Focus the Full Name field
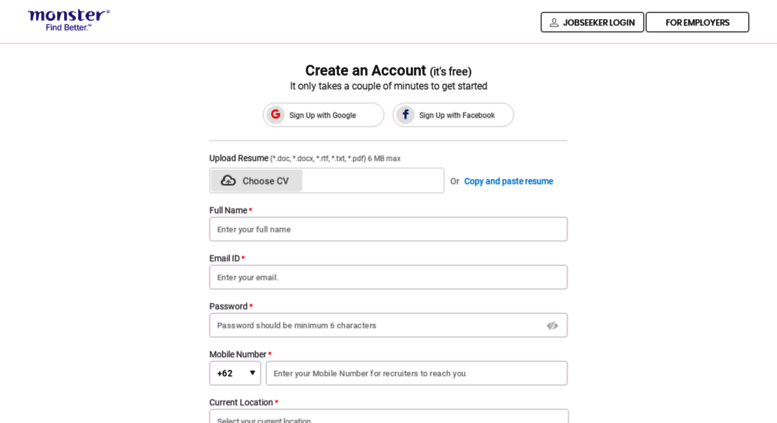The height and width of the screenshot is (423, 777). [x=388, y=229]
